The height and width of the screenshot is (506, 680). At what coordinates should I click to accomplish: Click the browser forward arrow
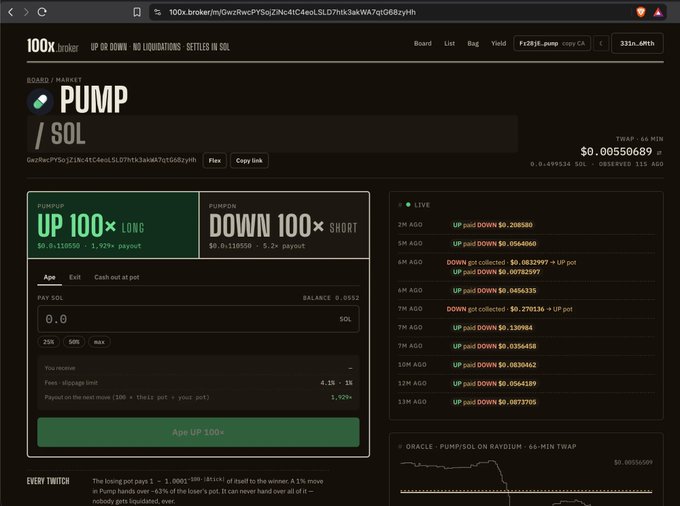click(26, 12)
